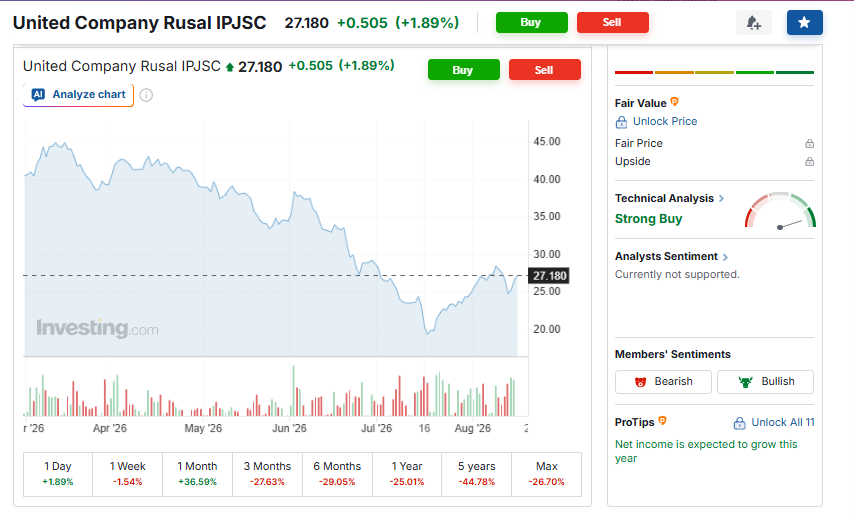This screenshot has width=854, height=513.
Task: Click the chart info circle icon
Action: pyautogui.click(x=146, y=95)
